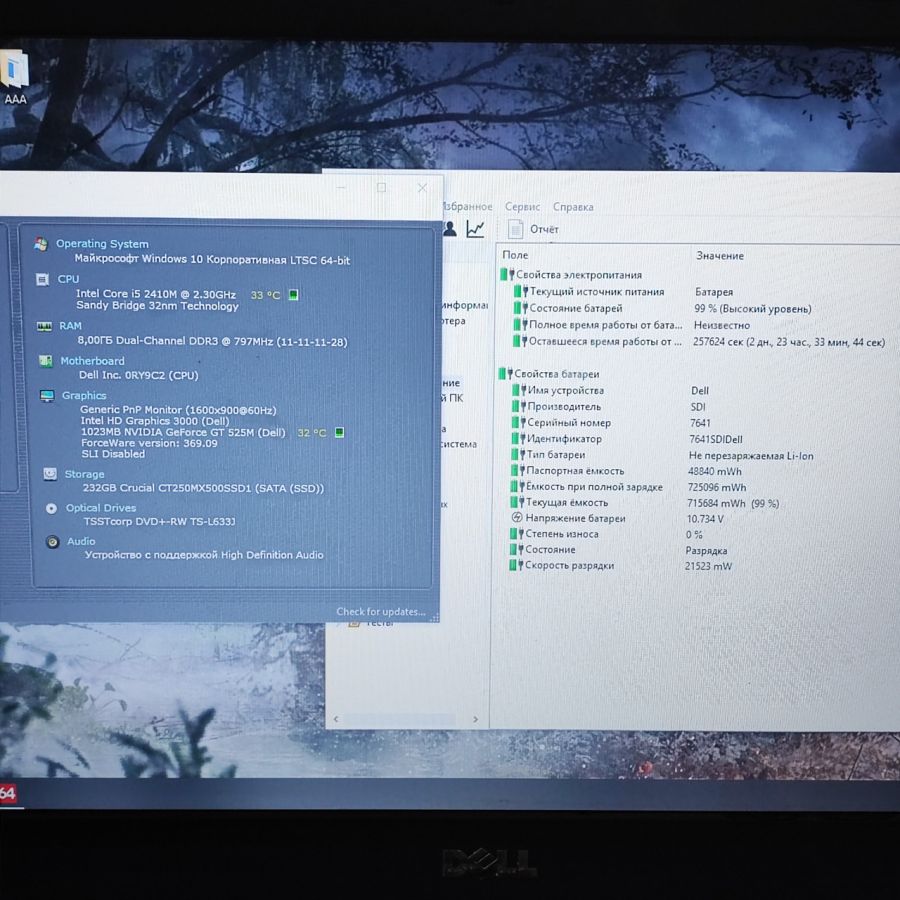Click the Operating System Windows logo icon in Speccy
900x900 pixels.
41,244
